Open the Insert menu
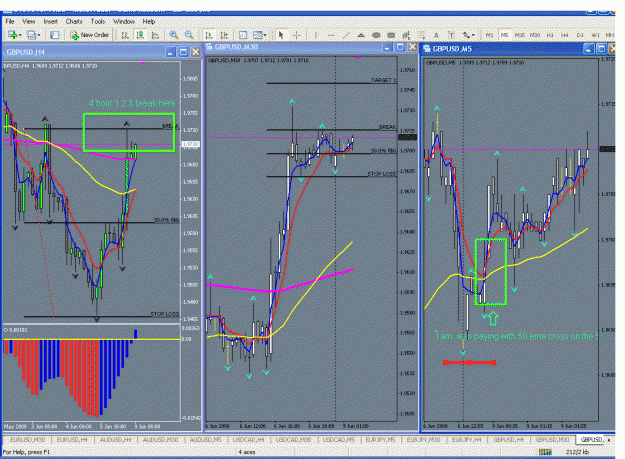625x459 pixels. (51, 22)
